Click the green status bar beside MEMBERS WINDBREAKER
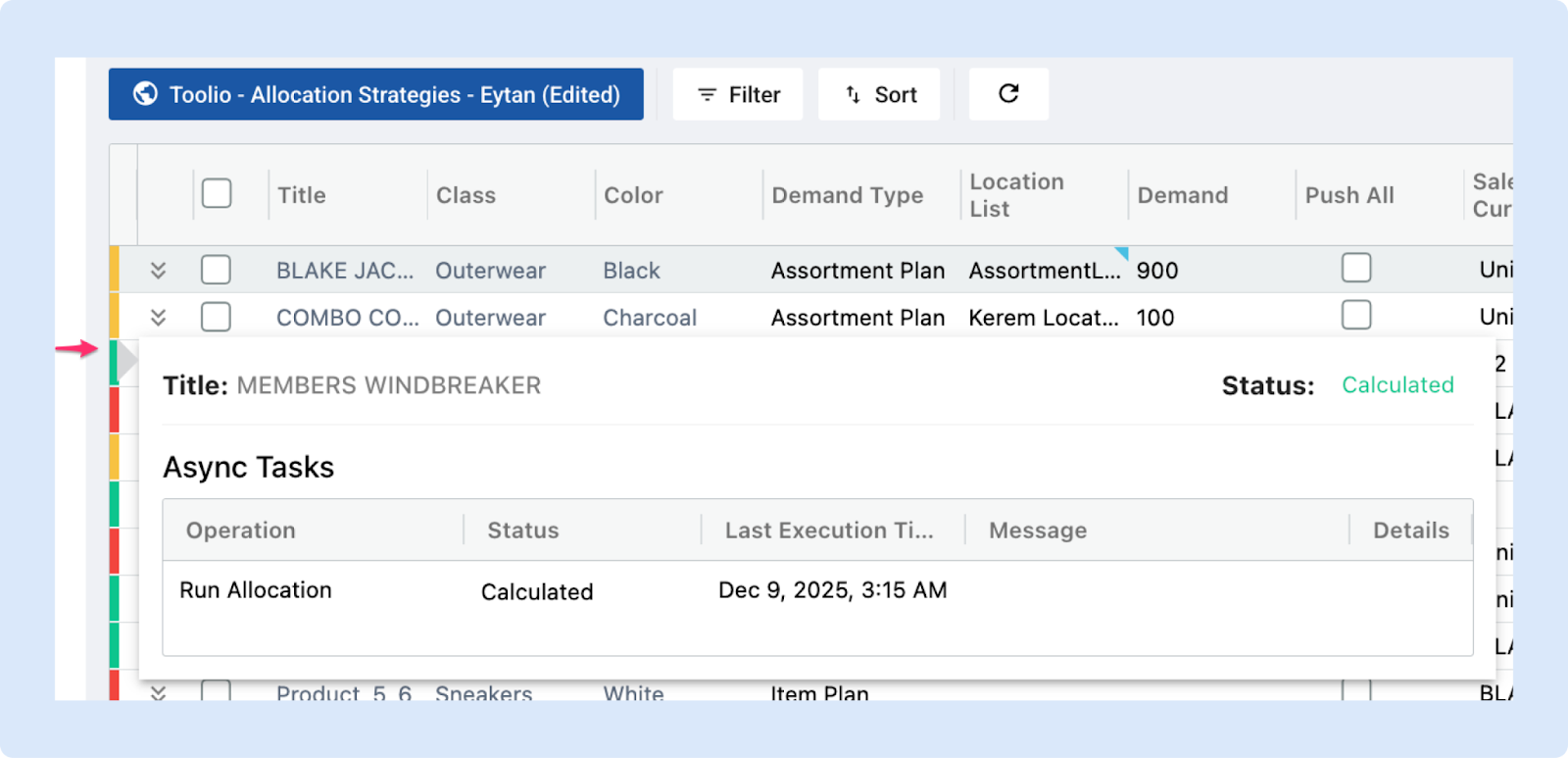 coord(114,362)
